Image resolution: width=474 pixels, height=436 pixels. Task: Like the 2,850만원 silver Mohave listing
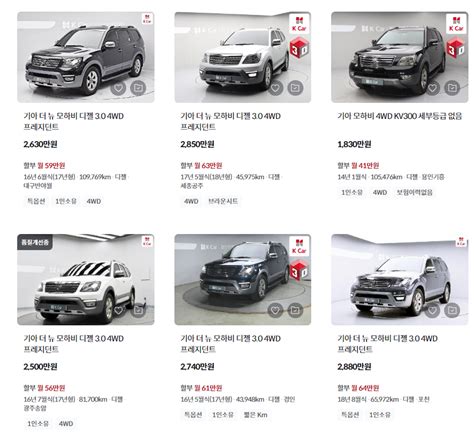[x=275, y=88]
